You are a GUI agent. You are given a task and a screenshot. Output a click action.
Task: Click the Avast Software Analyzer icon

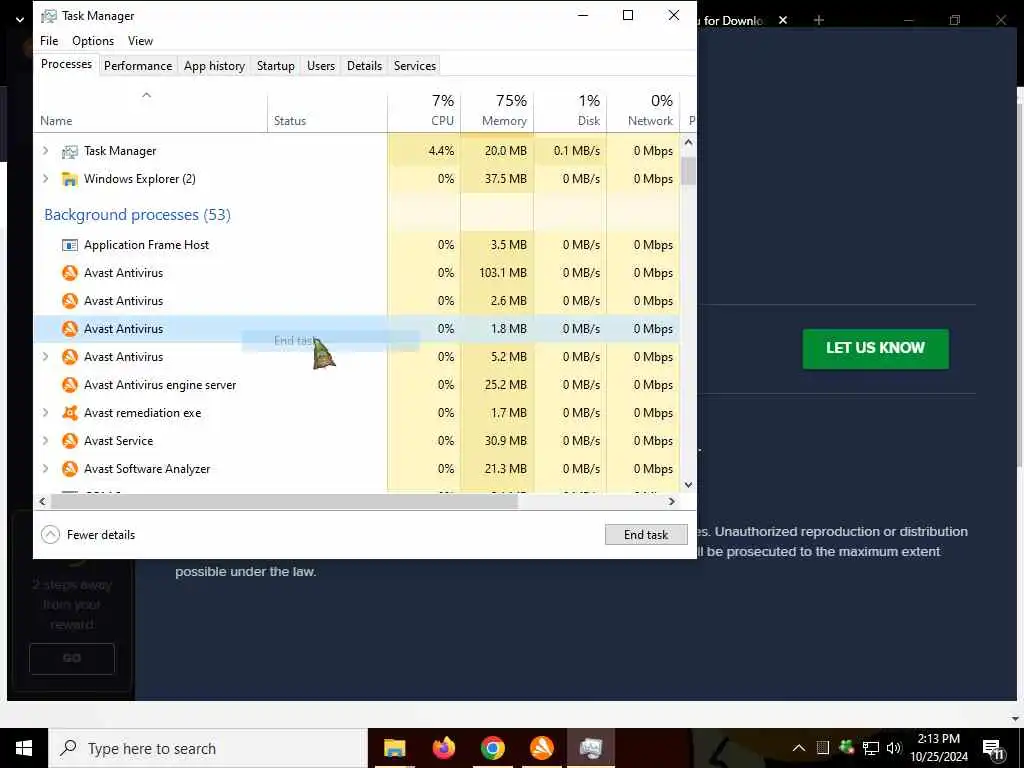point(69,469)
